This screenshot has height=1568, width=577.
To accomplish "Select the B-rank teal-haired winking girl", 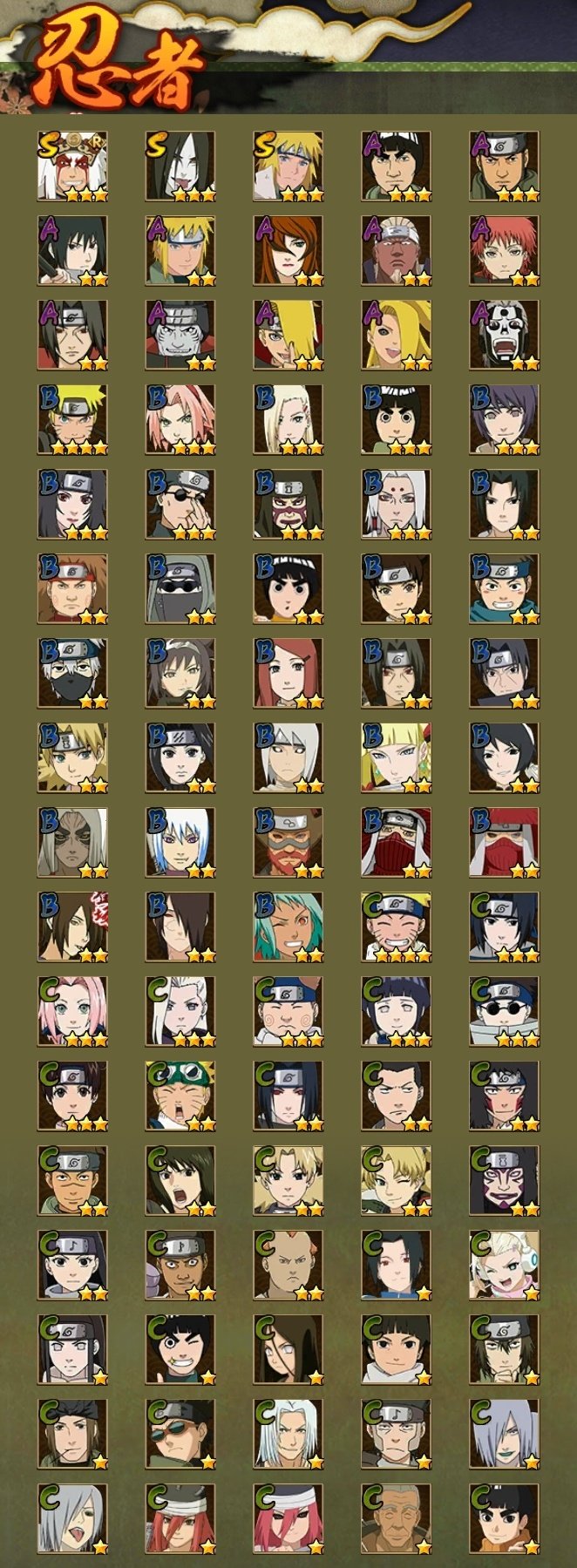I will point(288,927).
